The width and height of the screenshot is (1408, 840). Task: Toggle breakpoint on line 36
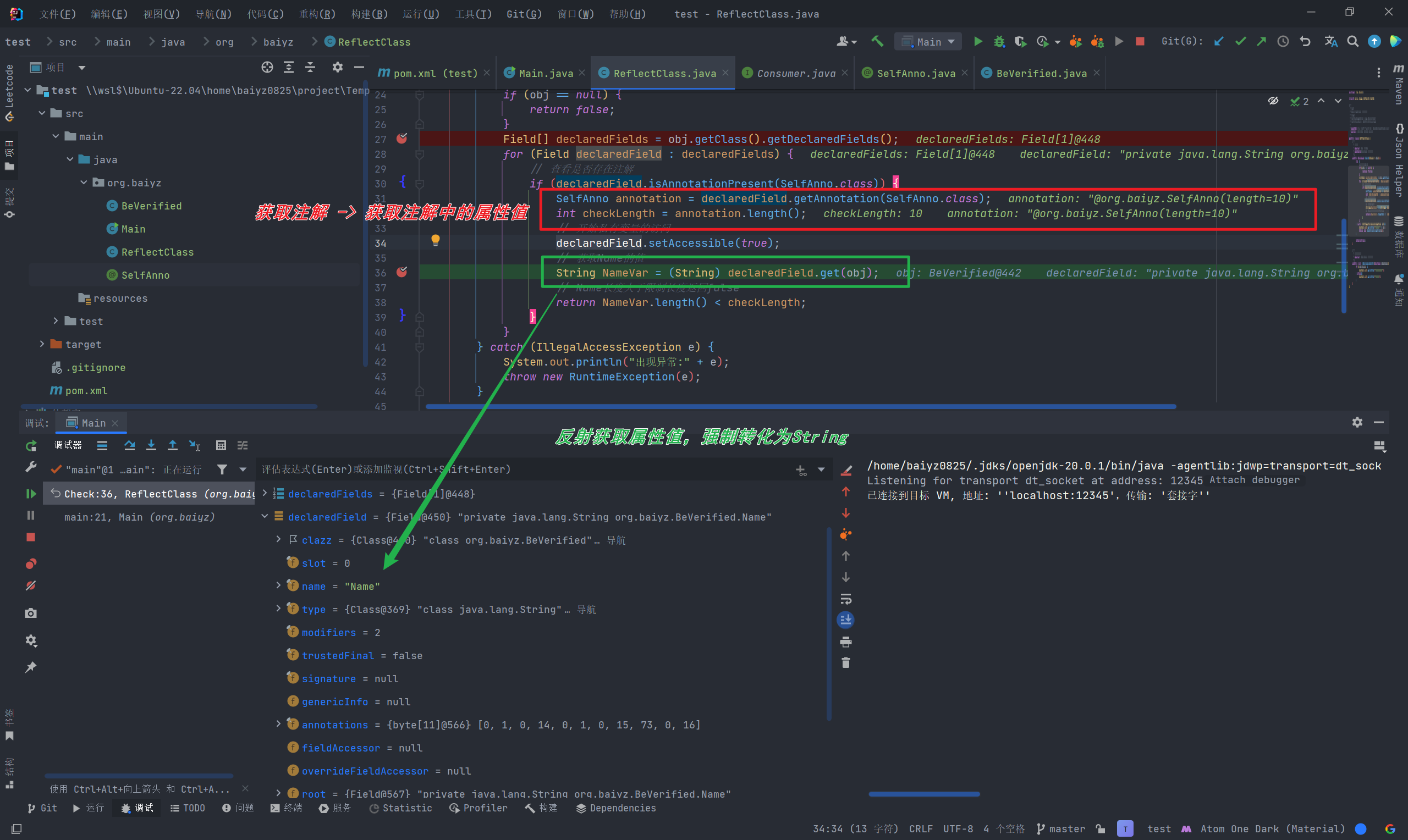[x=402, y=272]
